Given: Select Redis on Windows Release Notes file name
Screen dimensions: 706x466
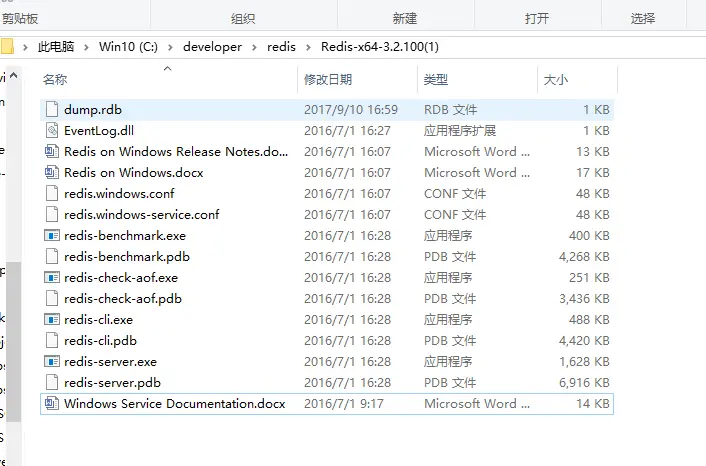Looking at the screenshot, I should (x=176, y=151).
